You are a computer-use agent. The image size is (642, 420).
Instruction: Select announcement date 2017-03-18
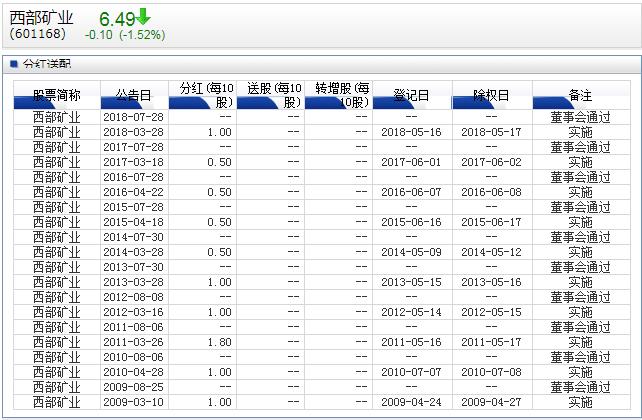point(133,163)
